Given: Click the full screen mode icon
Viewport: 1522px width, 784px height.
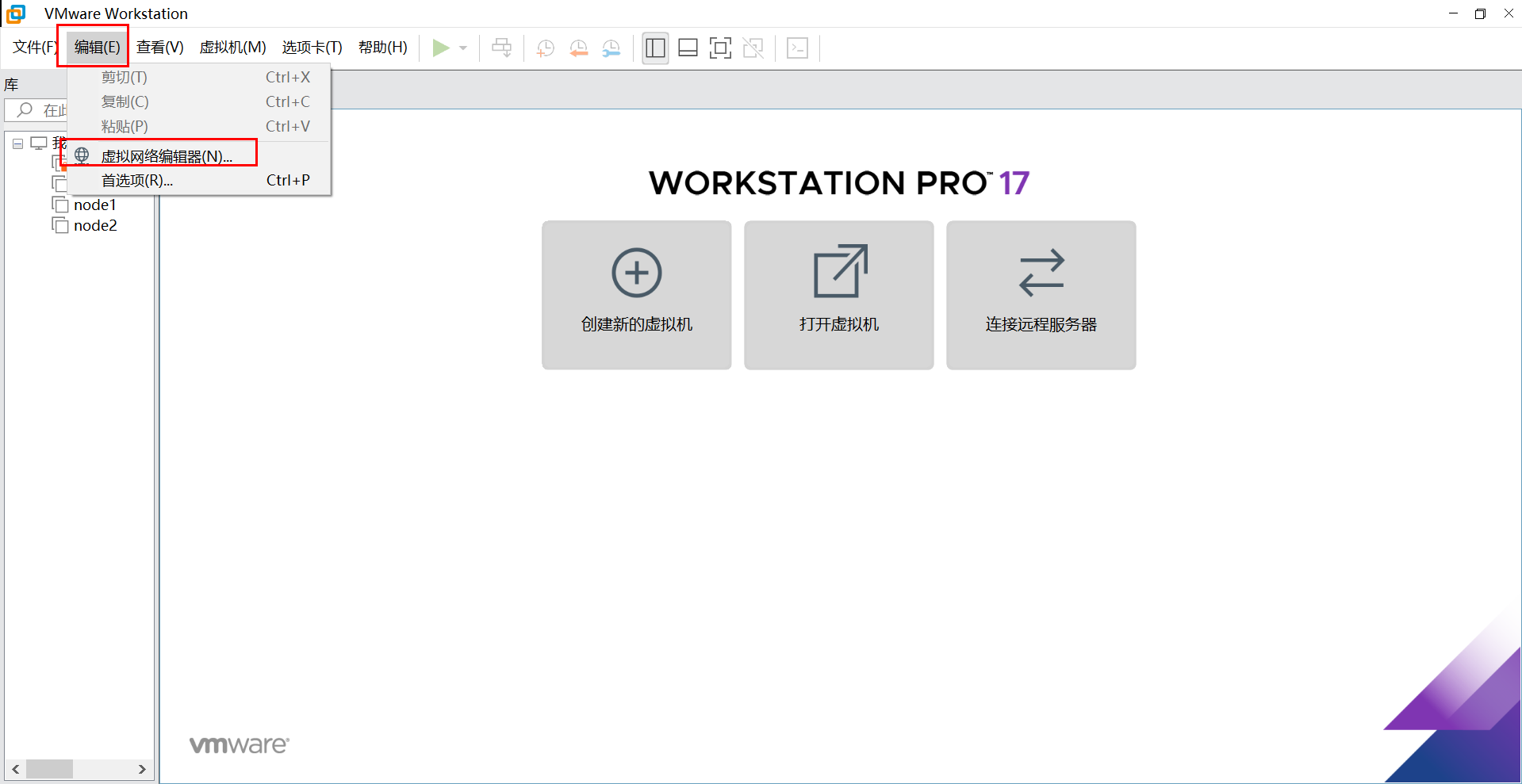Looking at the screenshot, I should (720, 48).
